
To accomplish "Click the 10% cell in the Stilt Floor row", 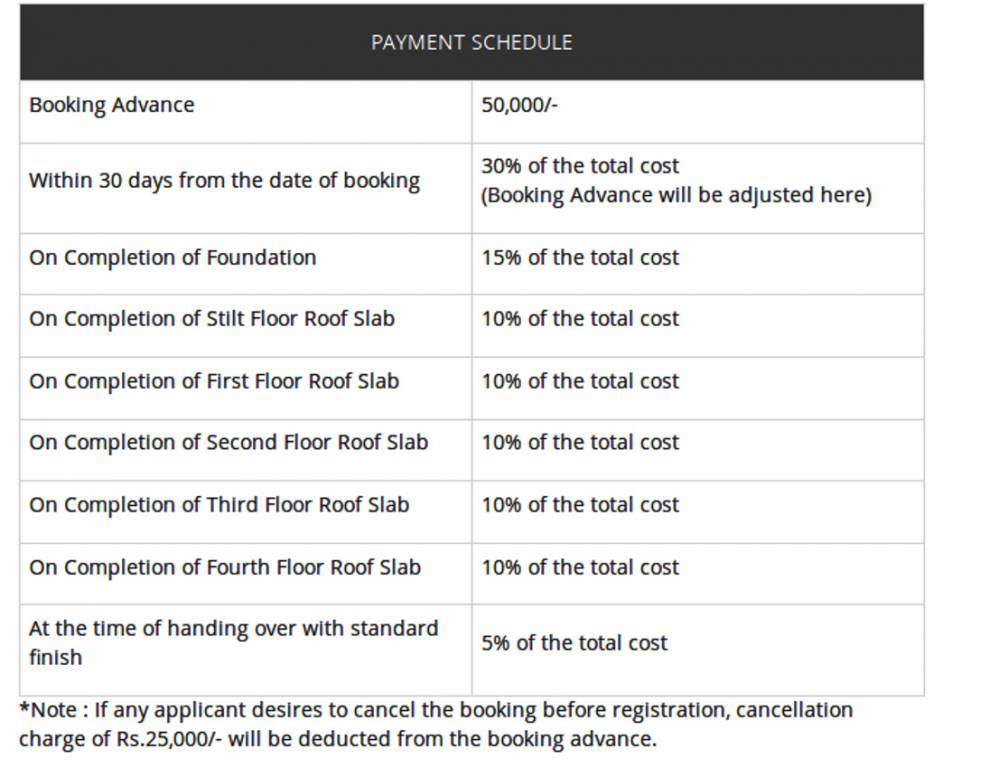I will pyautogui.click(x=580, y=319).
